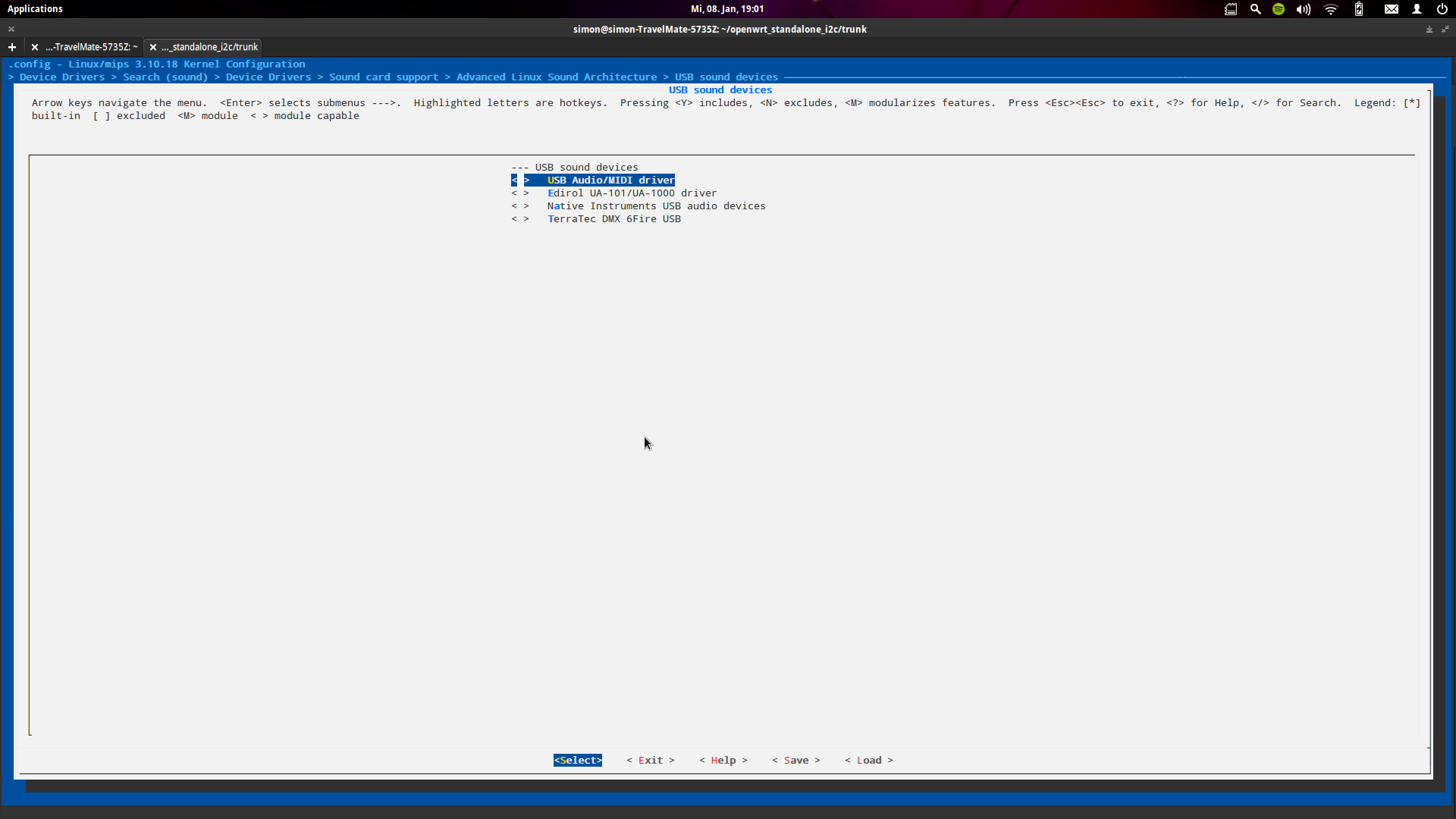Toggle the Edirol UA-101 module state brackets
The height and width of the screenshot is (819, 1456).
tap(520, 193)
